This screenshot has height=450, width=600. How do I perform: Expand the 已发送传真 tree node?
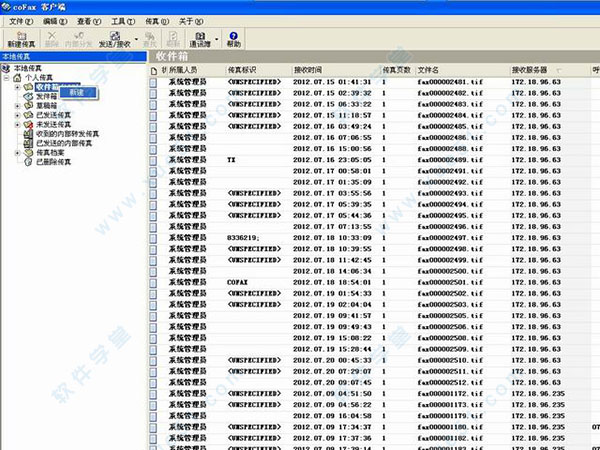click(17, 115)
